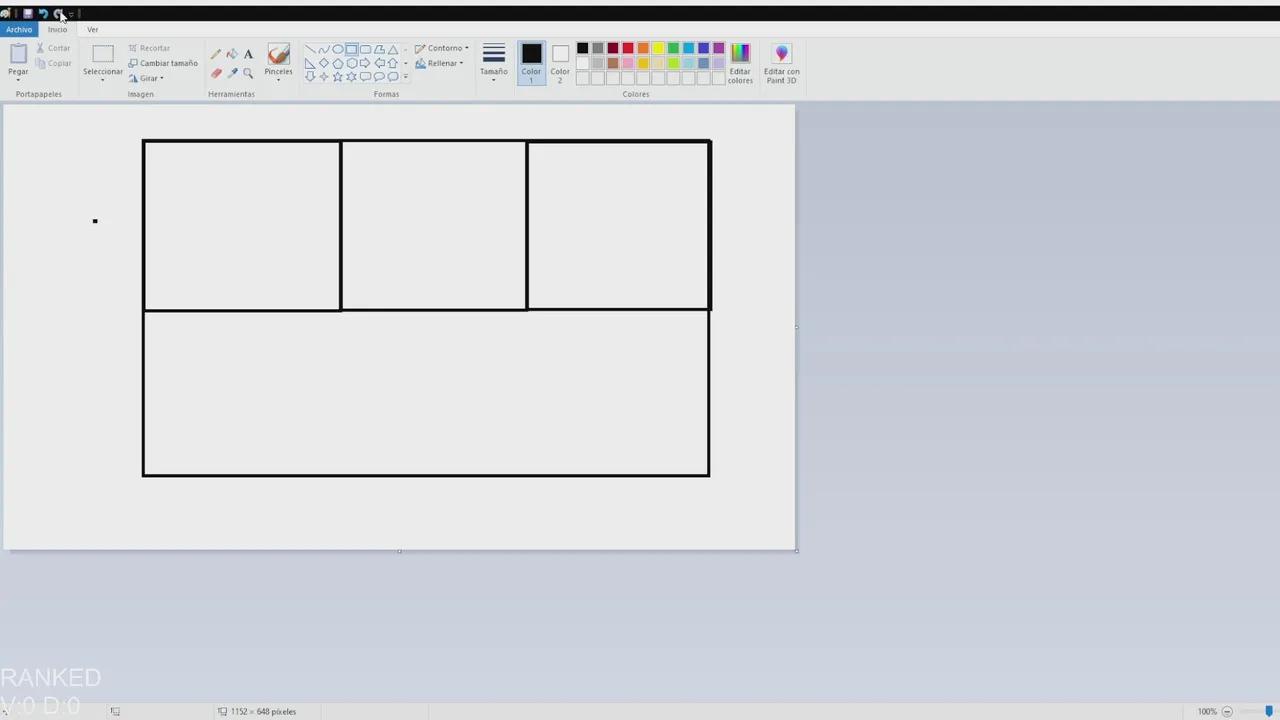Screen dimensions: 1280x720
Task: Open Editar con Paint 3D
Action: click(781, 62)
